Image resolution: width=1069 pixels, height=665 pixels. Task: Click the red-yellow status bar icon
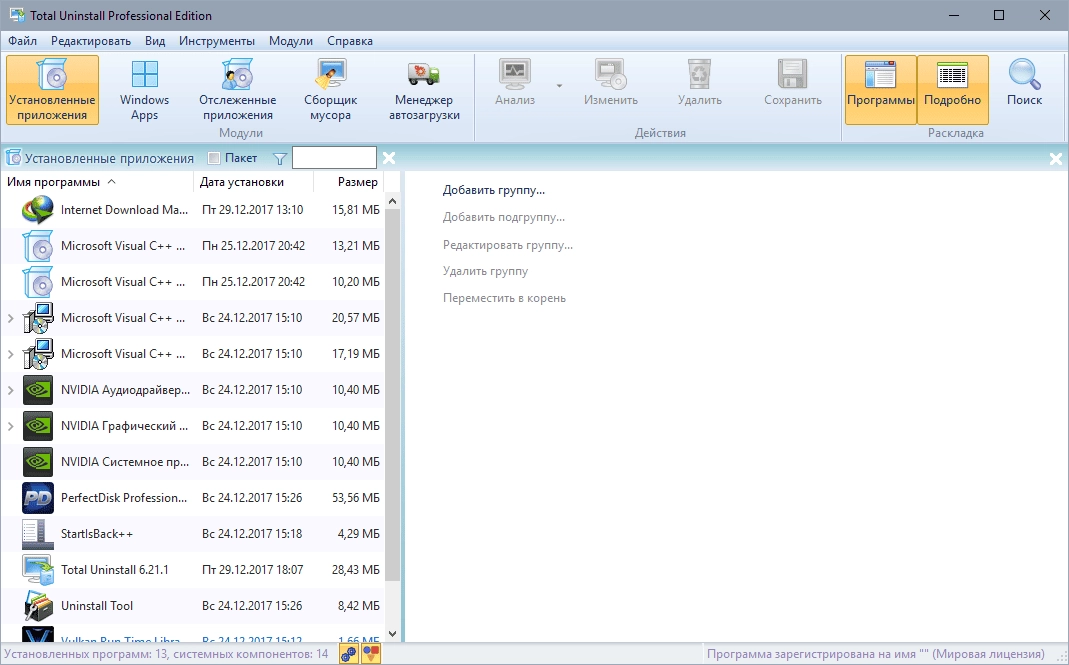pyautogui.click(x=371, y=654)
